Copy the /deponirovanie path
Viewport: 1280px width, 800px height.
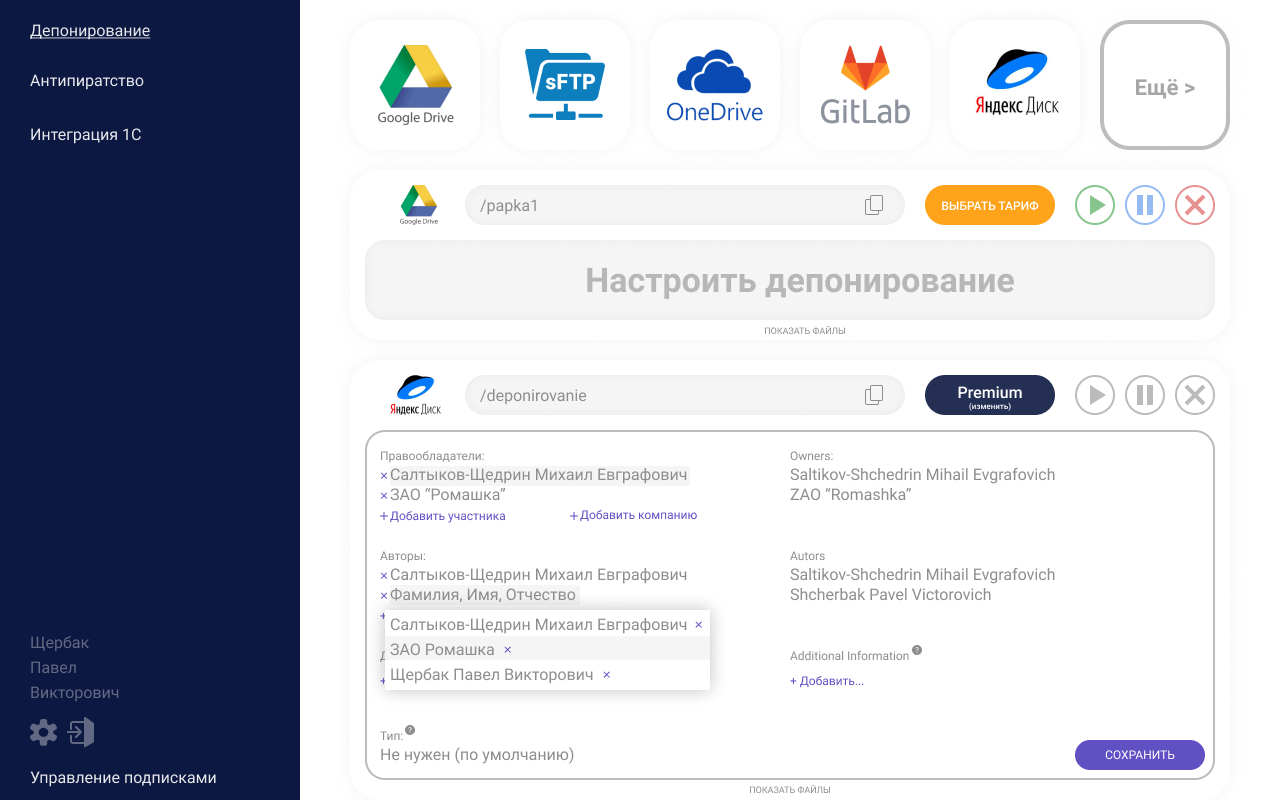(x=874, y=395)
